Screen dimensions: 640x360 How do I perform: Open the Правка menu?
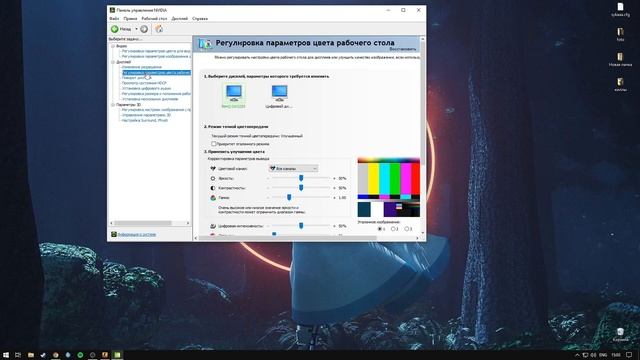click(130, 19)
